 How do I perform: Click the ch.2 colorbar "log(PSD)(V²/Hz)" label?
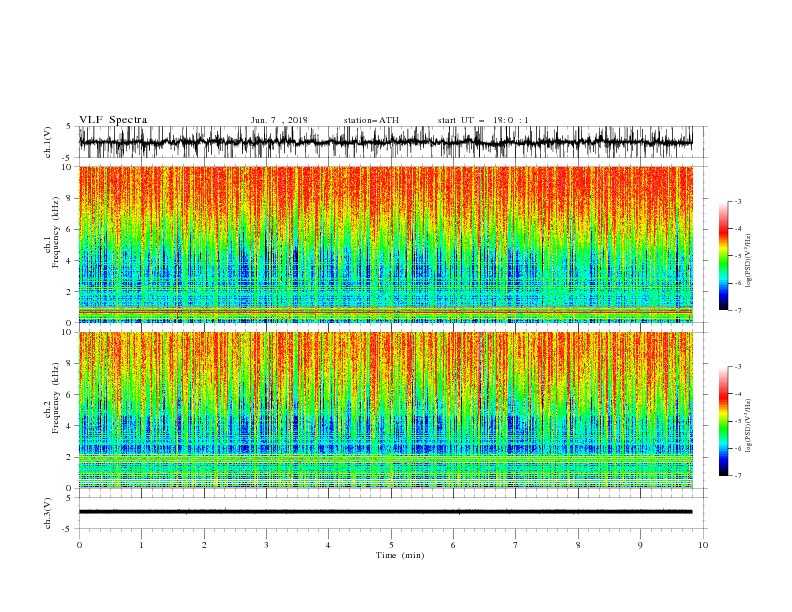[748, 426]
